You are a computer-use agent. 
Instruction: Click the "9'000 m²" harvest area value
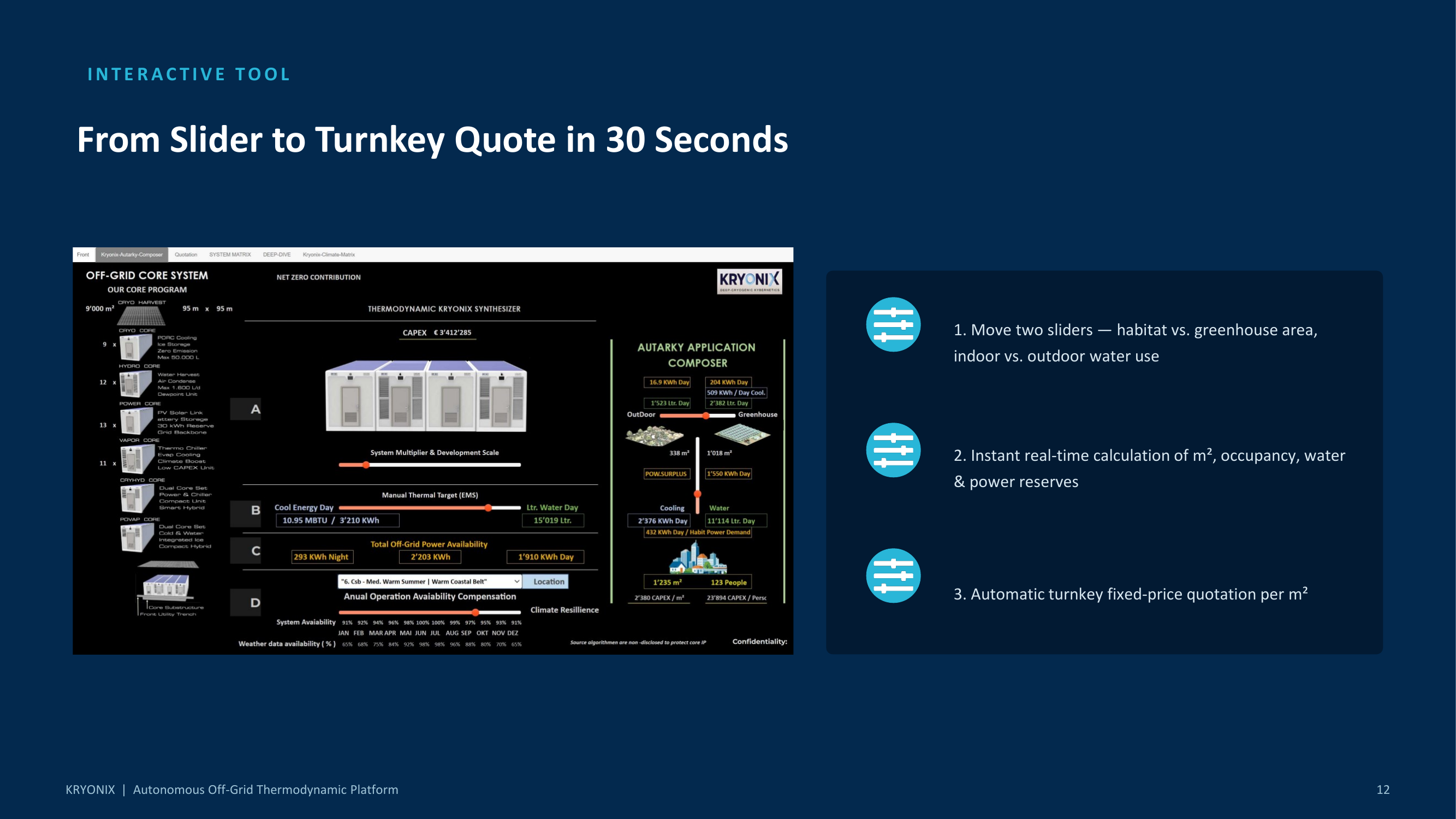point(99,308)
